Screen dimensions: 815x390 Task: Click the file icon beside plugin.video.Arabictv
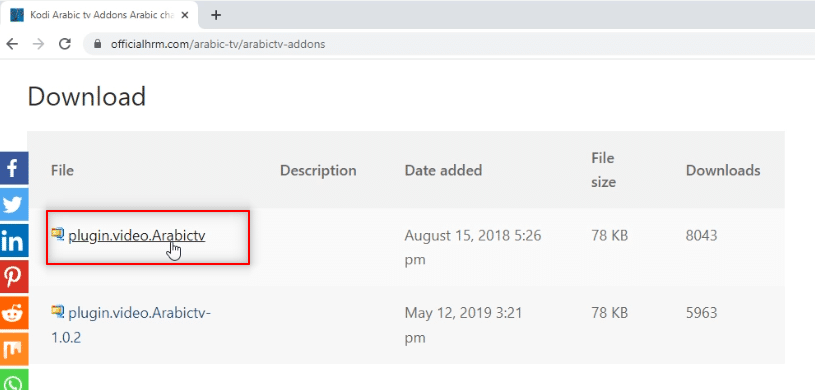(57, 234)
